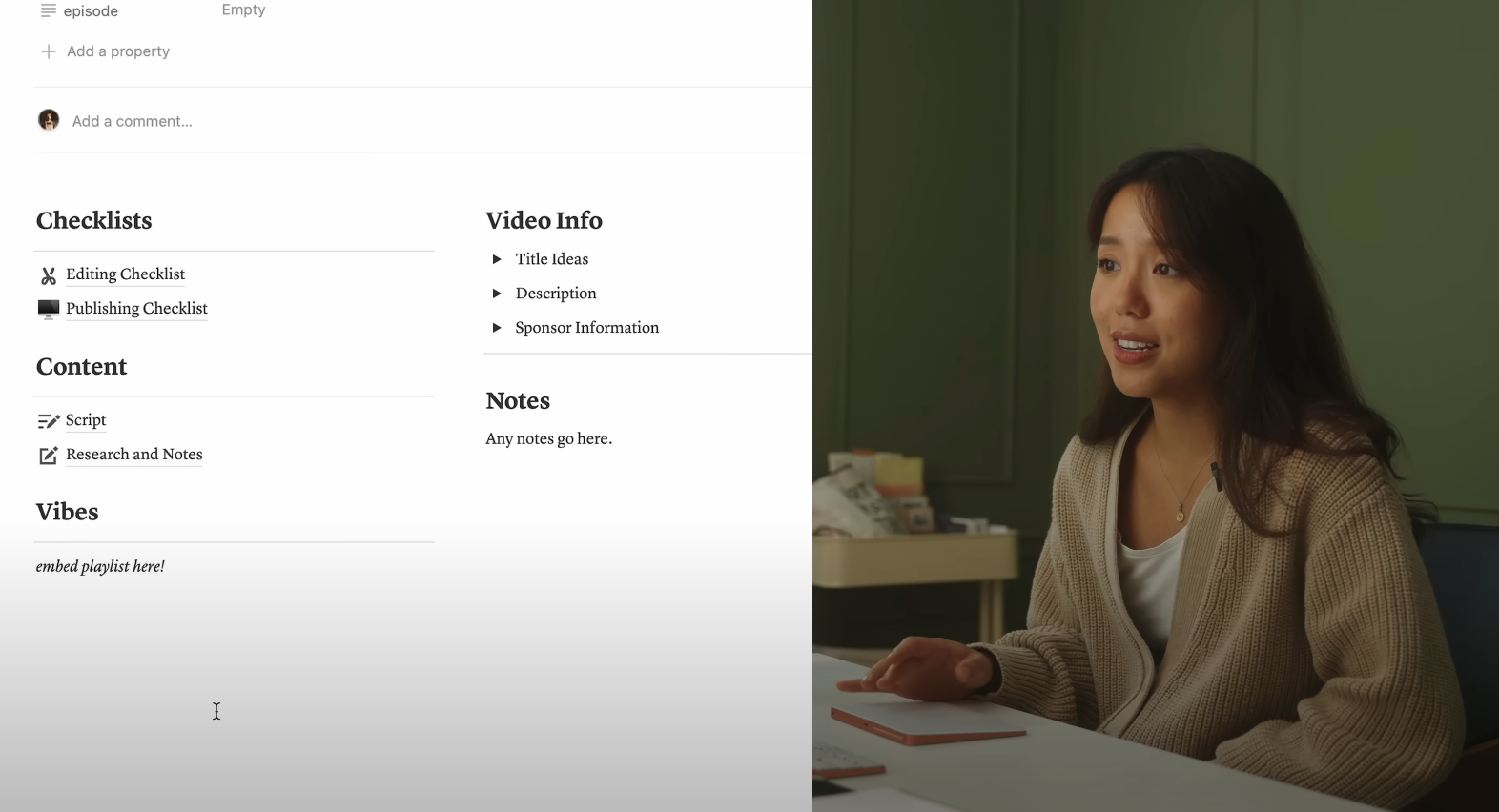Screen dimensions: 1499x812
Task: Click the scissors icon beside Editing Checklist
Action: tap(49, 275)
